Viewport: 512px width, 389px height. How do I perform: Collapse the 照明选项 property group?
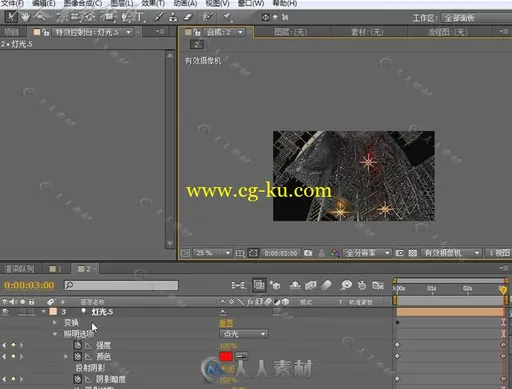click(55, 334)
